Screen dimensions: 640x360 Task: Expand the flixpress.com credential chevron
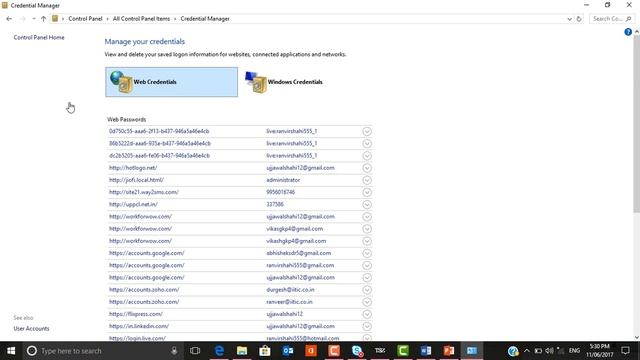[367, 314]
